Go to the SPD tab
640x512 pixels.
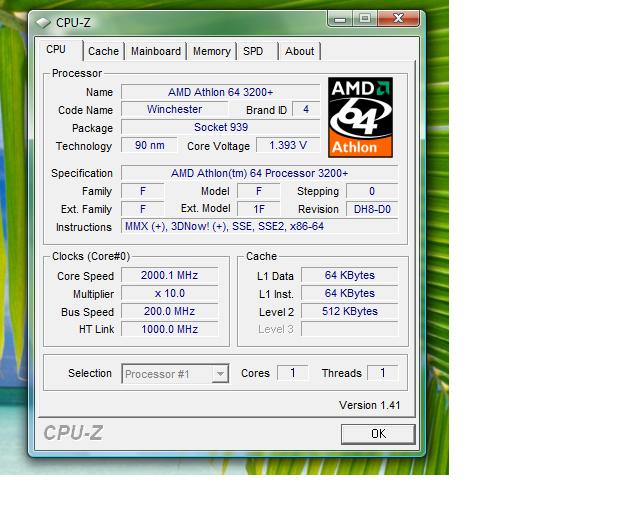(x=253, y=51)
